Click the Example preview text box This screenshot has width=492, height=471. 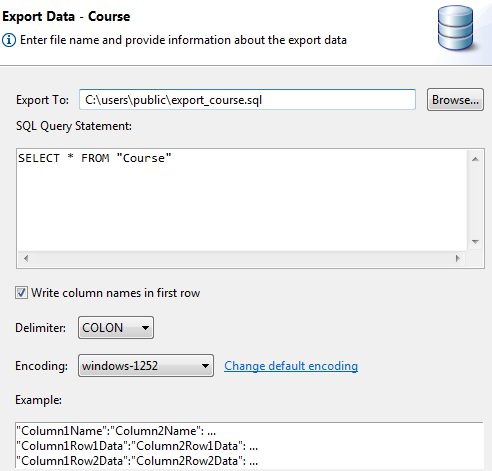pos(249,446)
